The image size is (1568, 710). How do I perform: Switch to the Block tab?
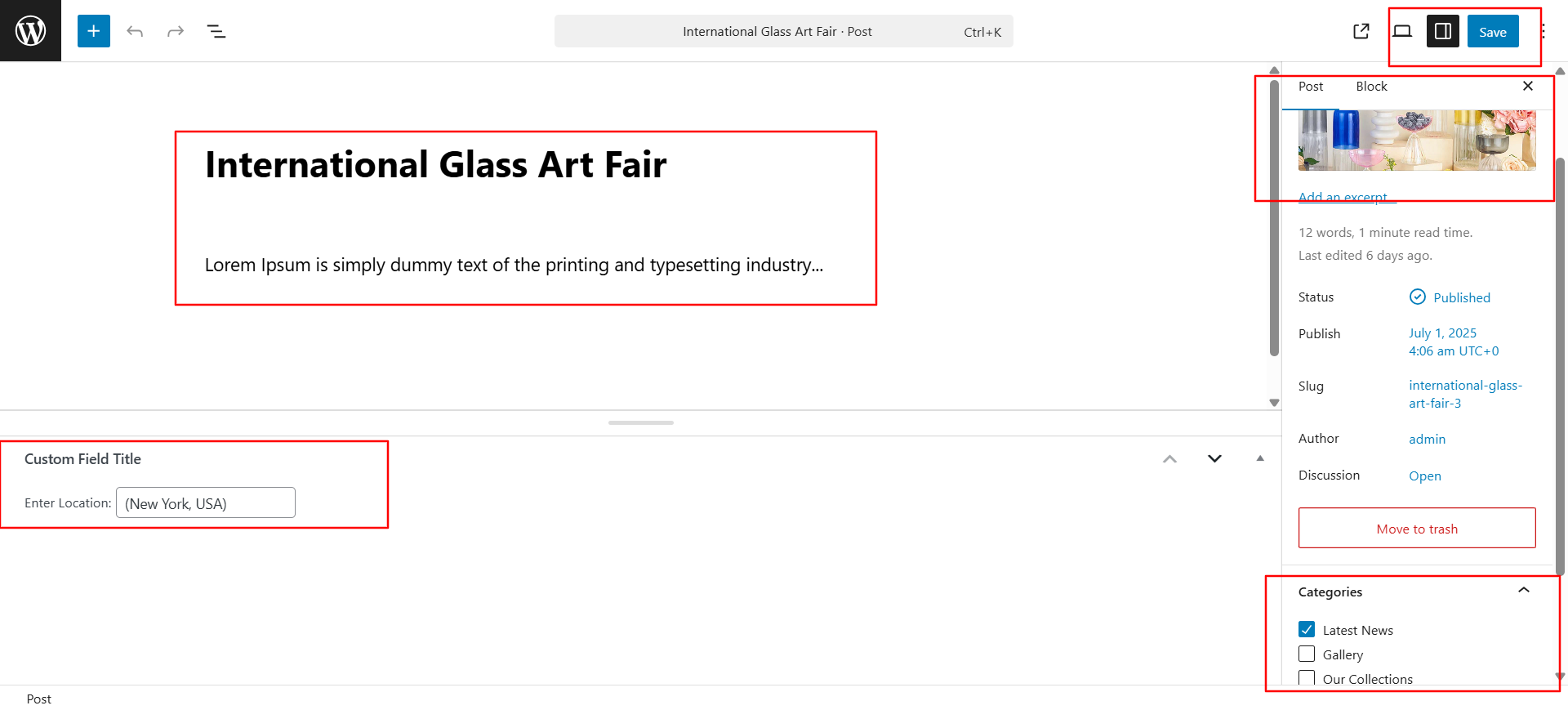click(1371, 87)
